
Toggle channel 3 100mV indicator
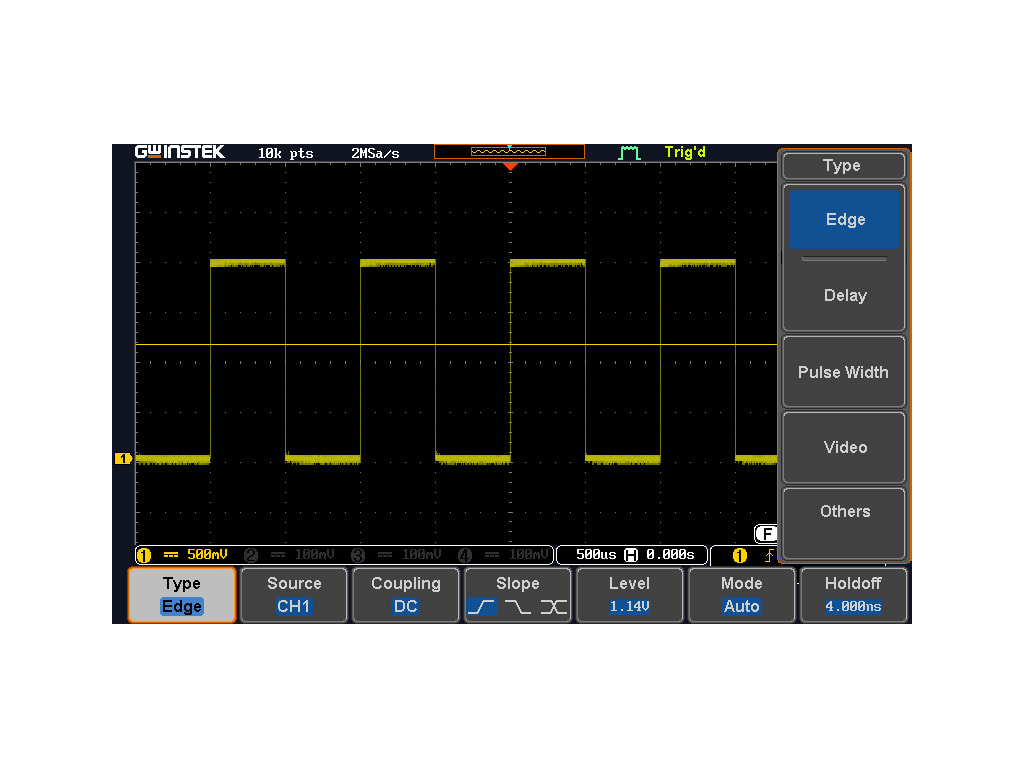[x=397, y=555]
